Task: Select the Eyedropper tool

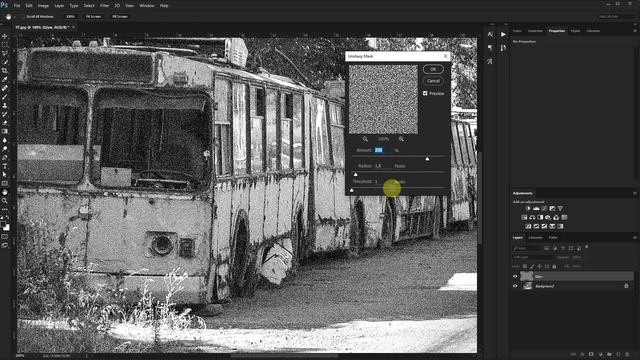Action: click(x=5, y=79)
